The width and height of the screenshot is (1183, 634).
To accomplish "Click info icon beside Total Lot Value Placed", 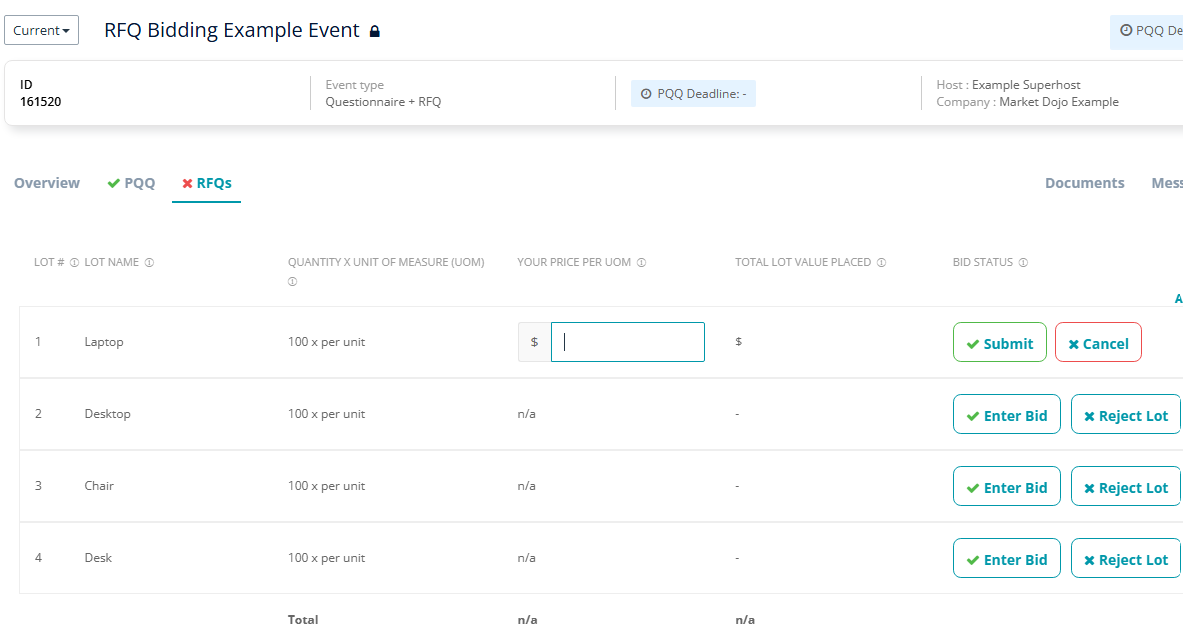I will [881, 263].
